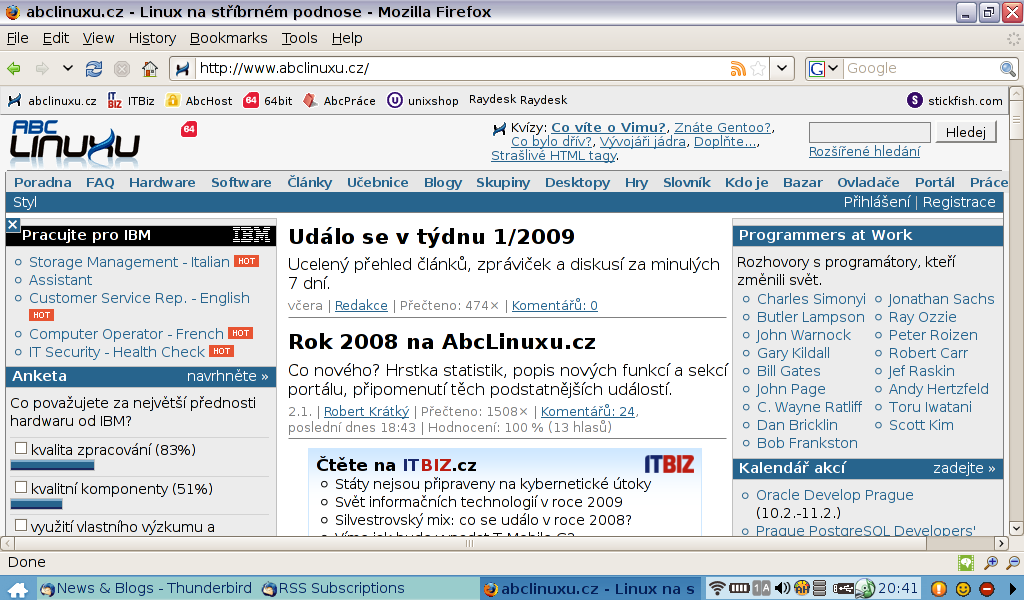Close the Pracujte pro IBM ad box
The image size is (1024, 600).
12,225
